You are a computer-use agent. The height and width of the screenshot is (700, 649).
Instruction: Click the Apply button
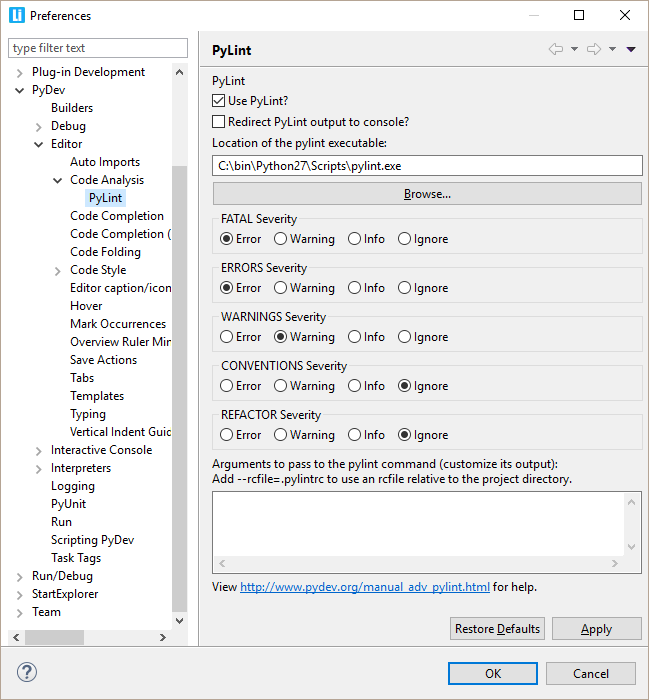(597, 629)
